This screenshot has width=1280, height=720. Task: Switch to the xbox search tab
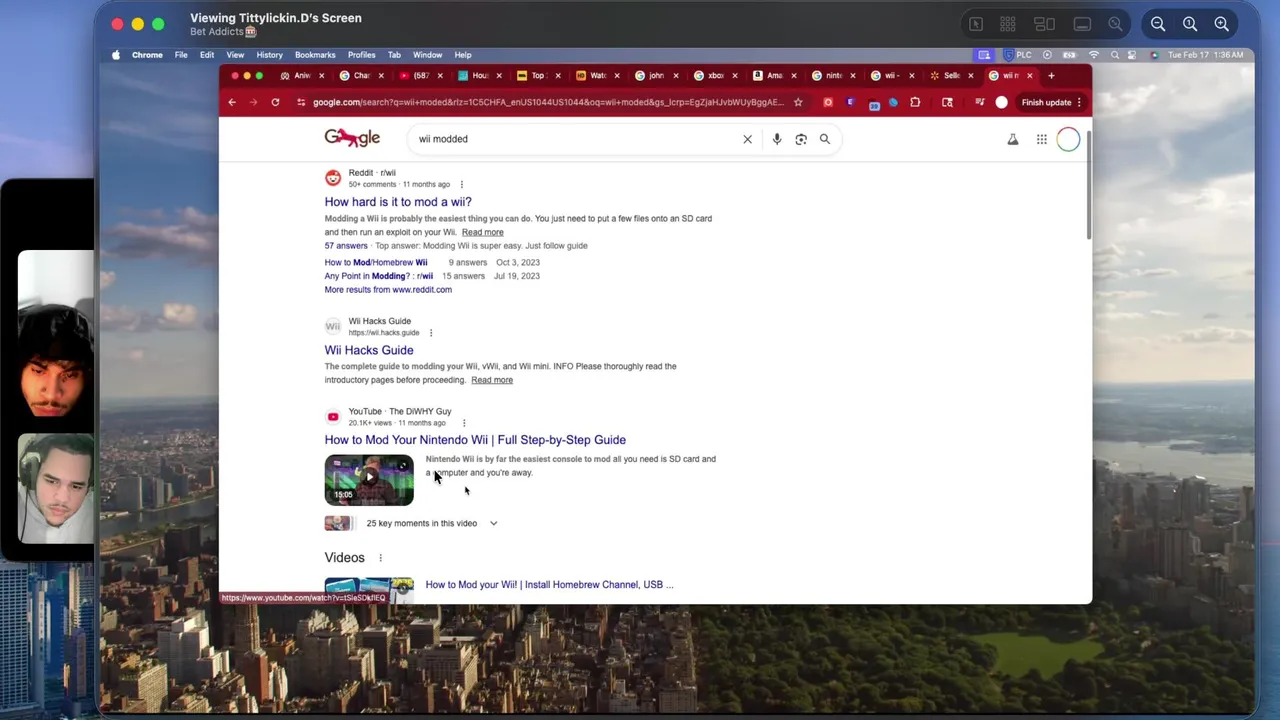[x=714, y=75]
